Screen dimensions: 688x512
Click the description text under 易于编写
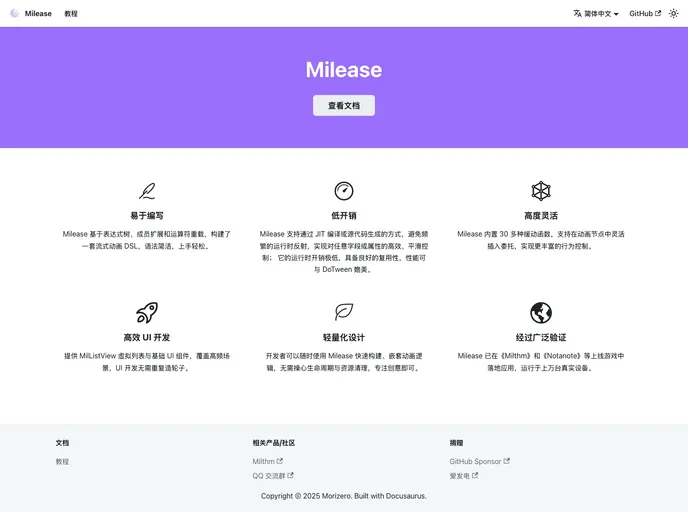click(147, 240)
